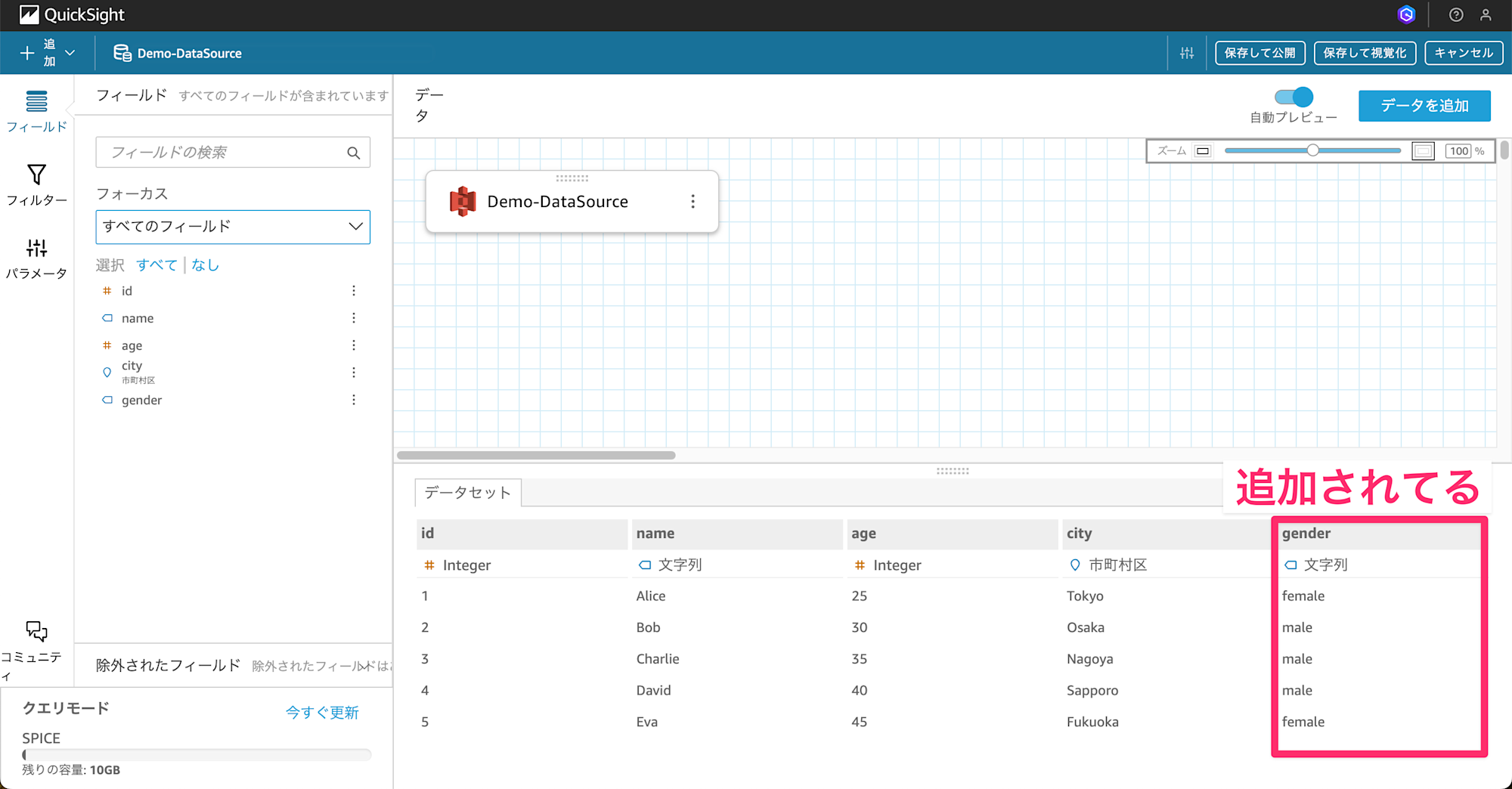Click the purple extension icon in top bar

pos(1406,14)
